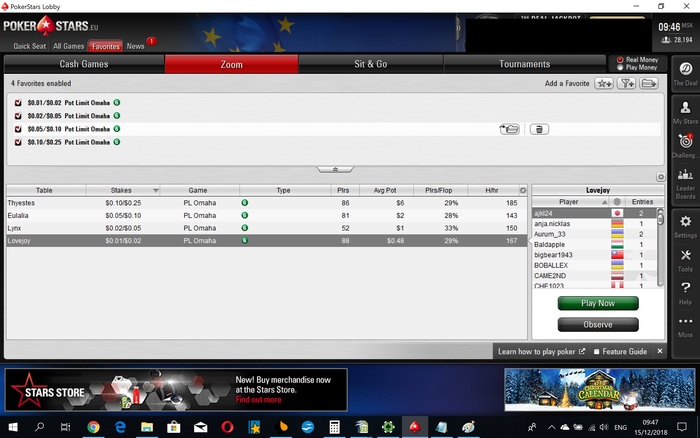Screen dimensions: 700x438
Task: Open Opera browser from taskbar
Action: coord(227,427)
